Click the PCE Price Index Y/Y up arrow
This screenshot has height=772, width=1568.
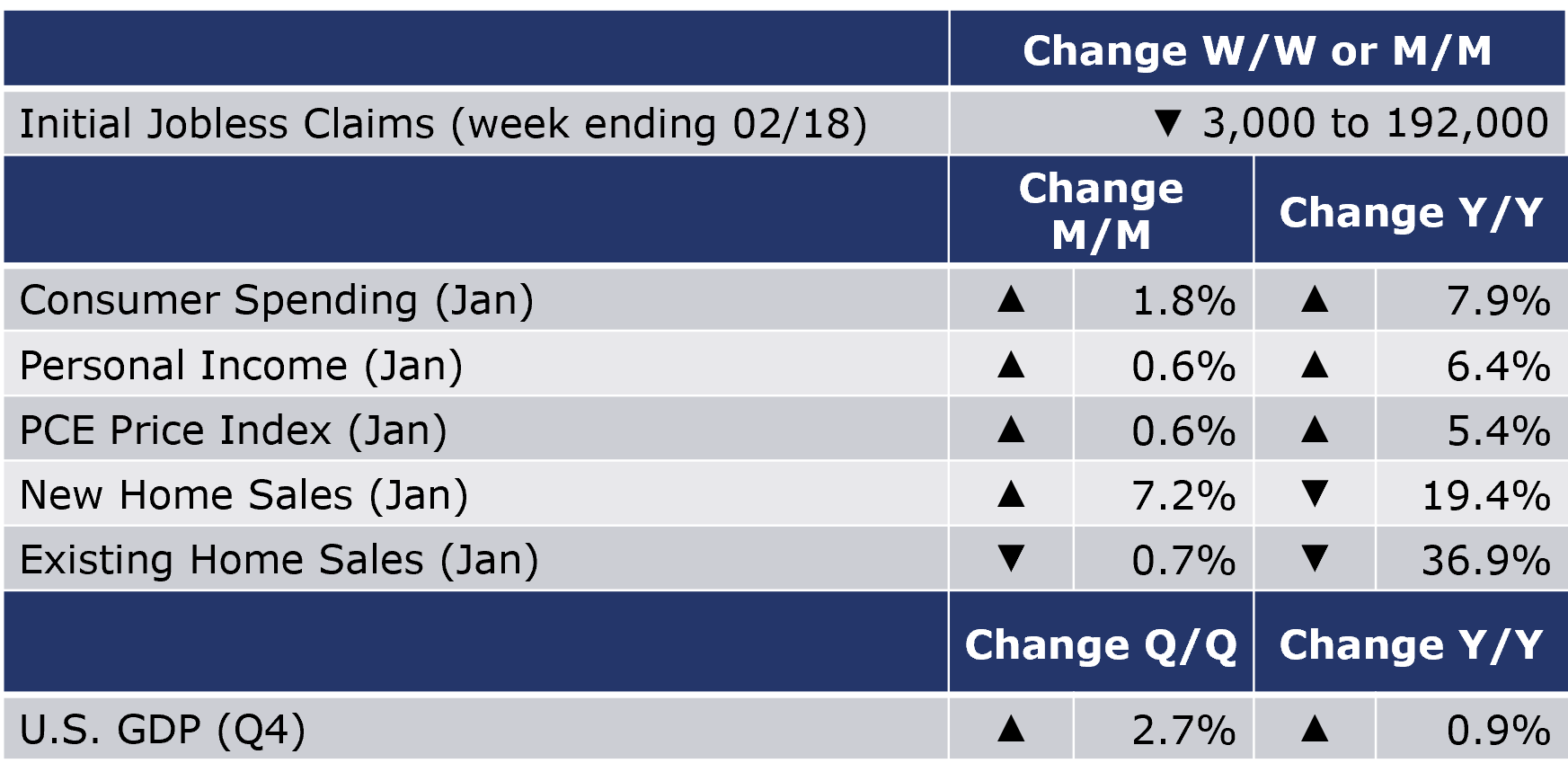pos(1315,429)
